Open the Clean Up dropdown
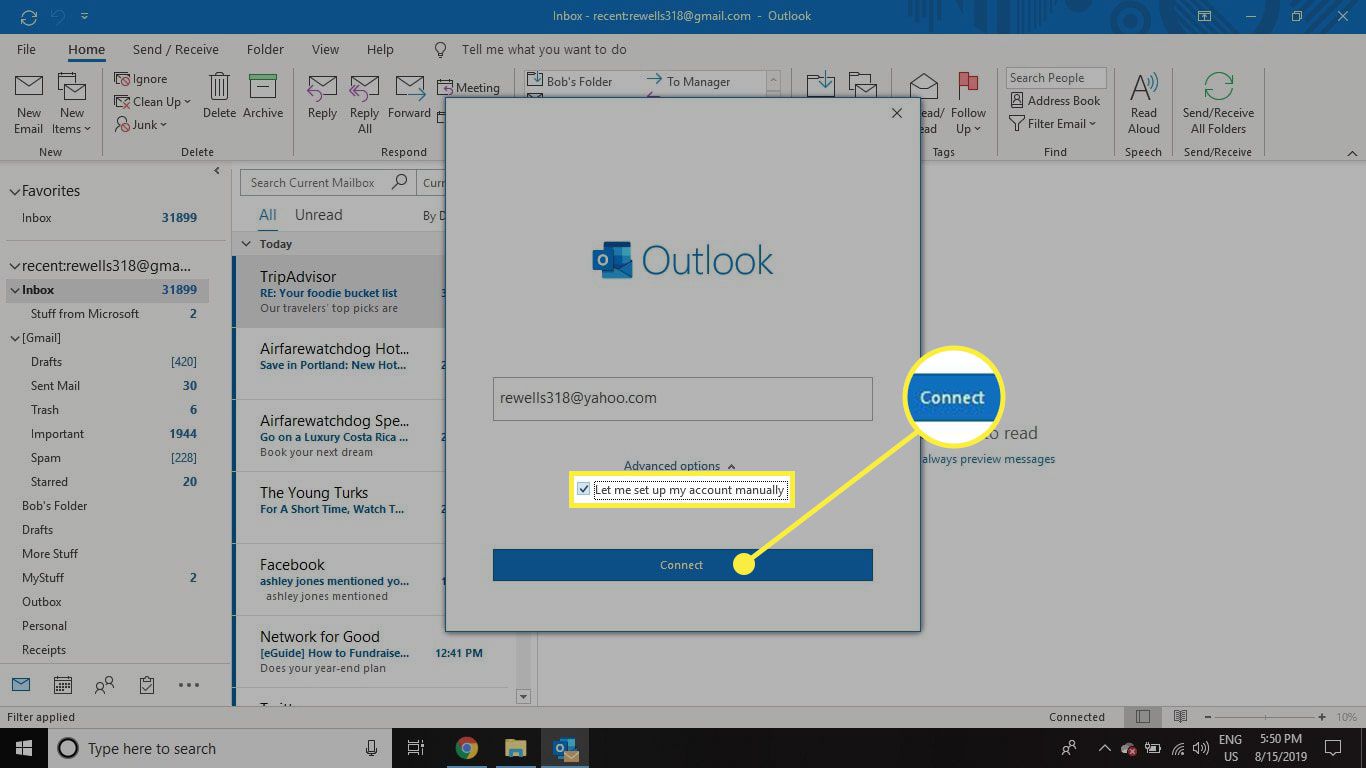1366x768 pixels. tap(151, 102)
